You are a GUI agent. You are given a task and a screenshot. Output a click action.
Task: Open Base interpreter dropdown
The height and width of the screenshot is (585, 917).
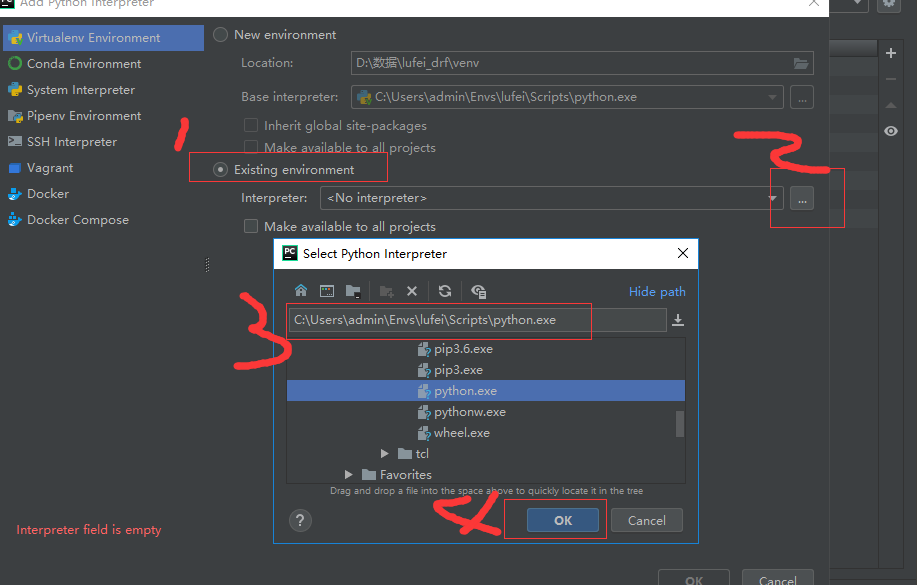click(x=773, y=97)
